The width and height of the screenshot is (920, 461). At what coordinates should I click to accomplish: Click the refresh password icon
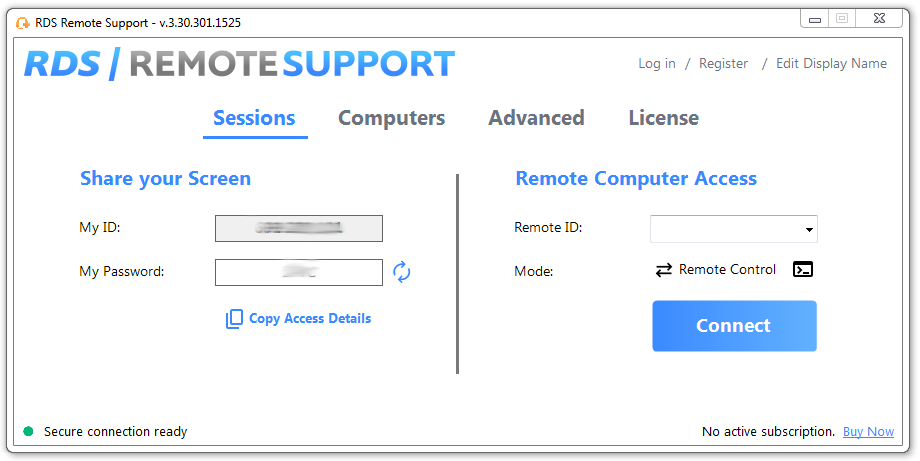click(402, 272)
